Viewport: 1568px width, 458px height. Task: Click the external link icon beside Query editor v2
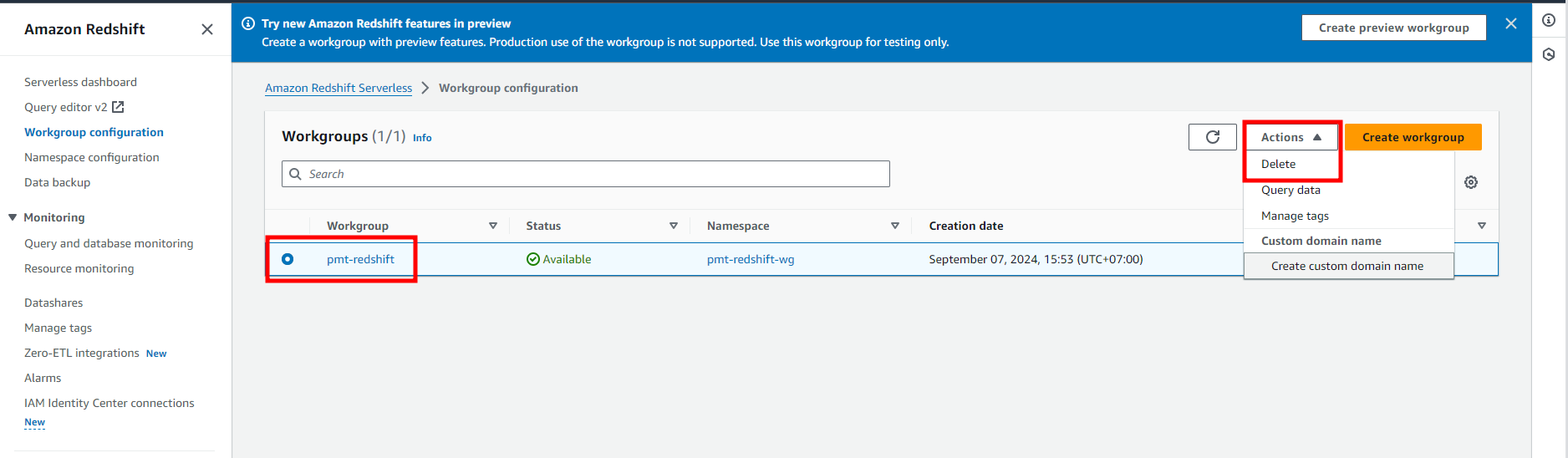(118, 107)
